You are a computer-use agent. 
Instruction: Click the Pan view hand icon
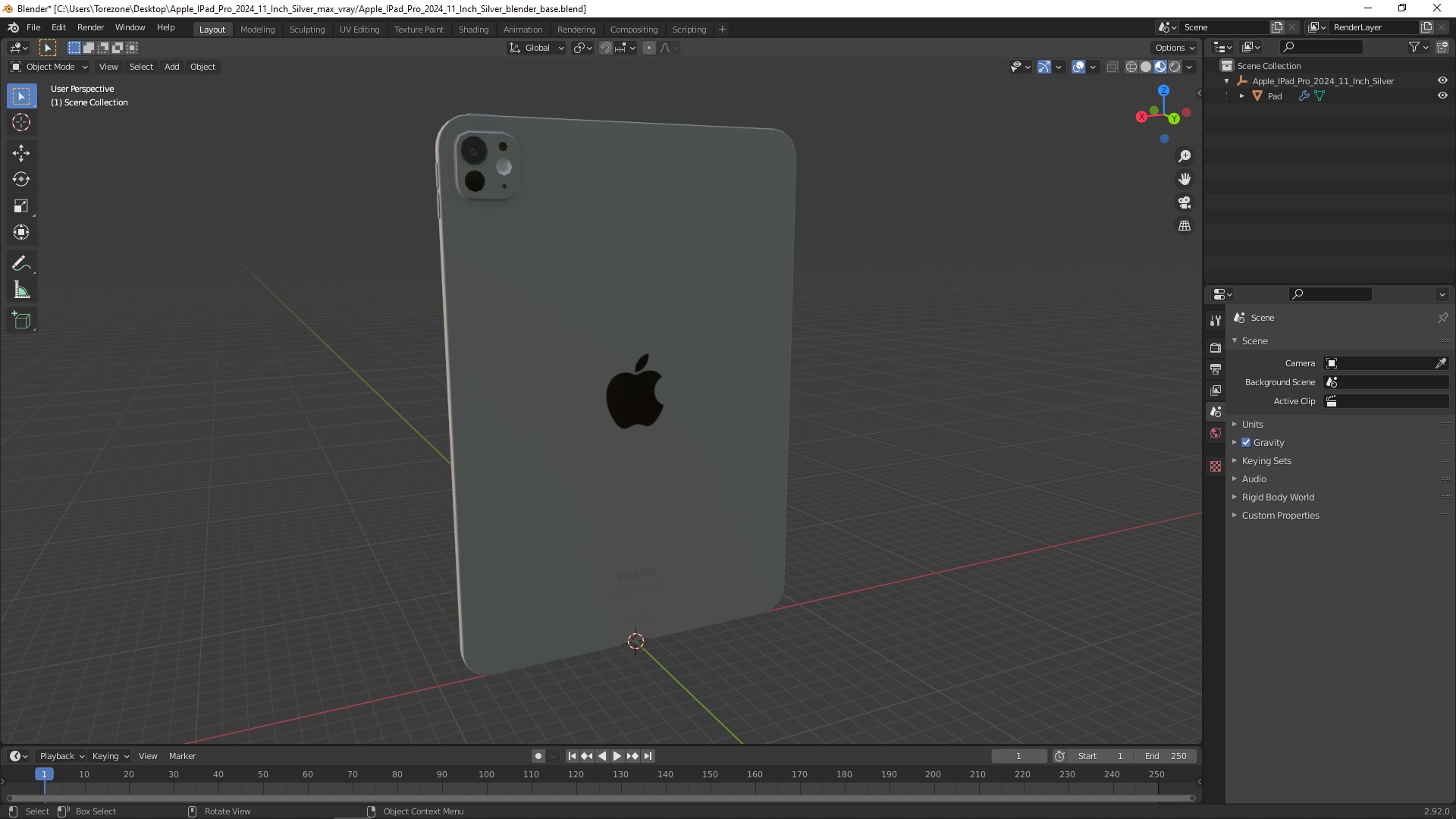tap(1185, 180)
